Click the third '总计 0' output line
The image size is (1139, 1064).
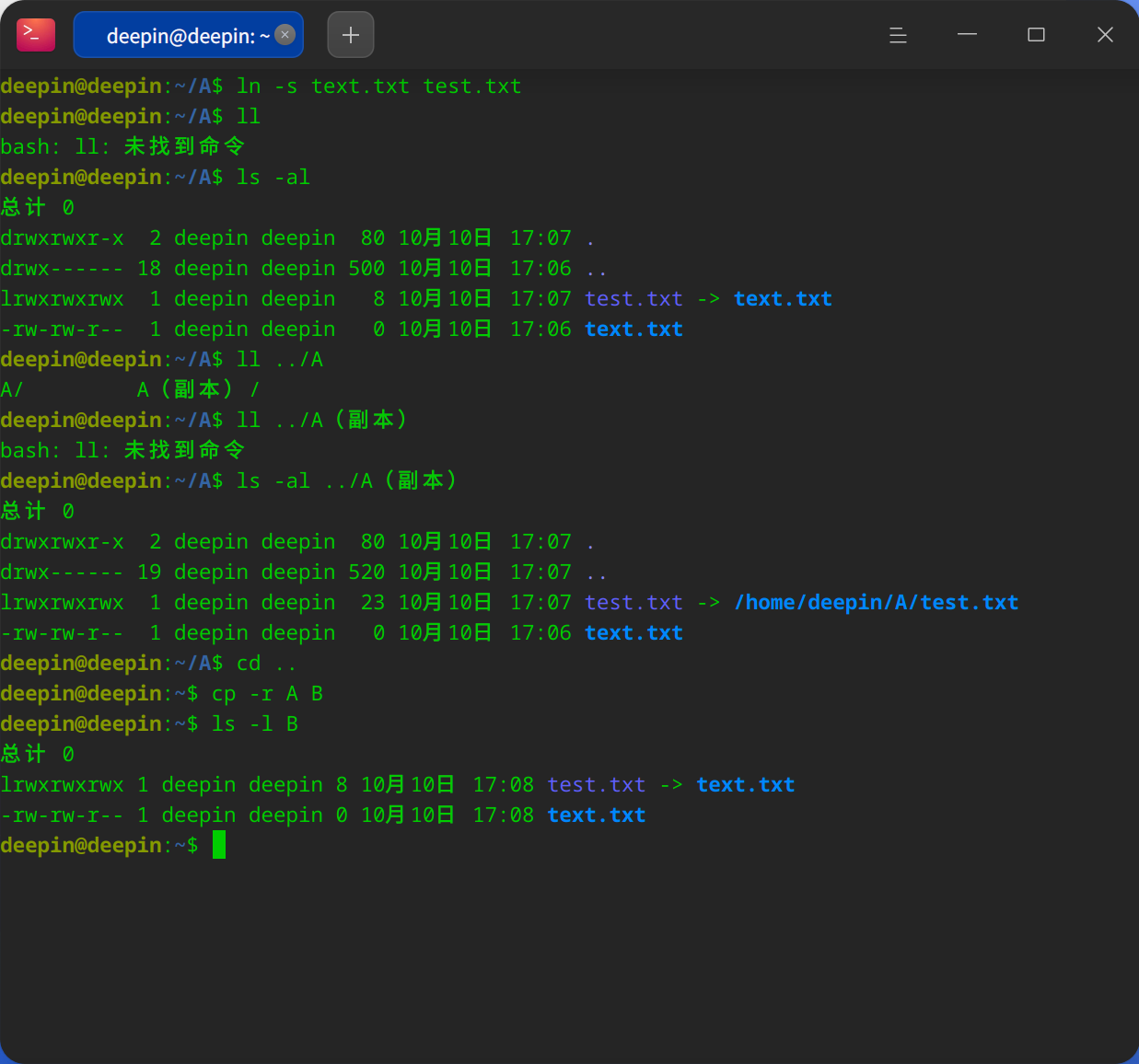[x=38, y=754]
